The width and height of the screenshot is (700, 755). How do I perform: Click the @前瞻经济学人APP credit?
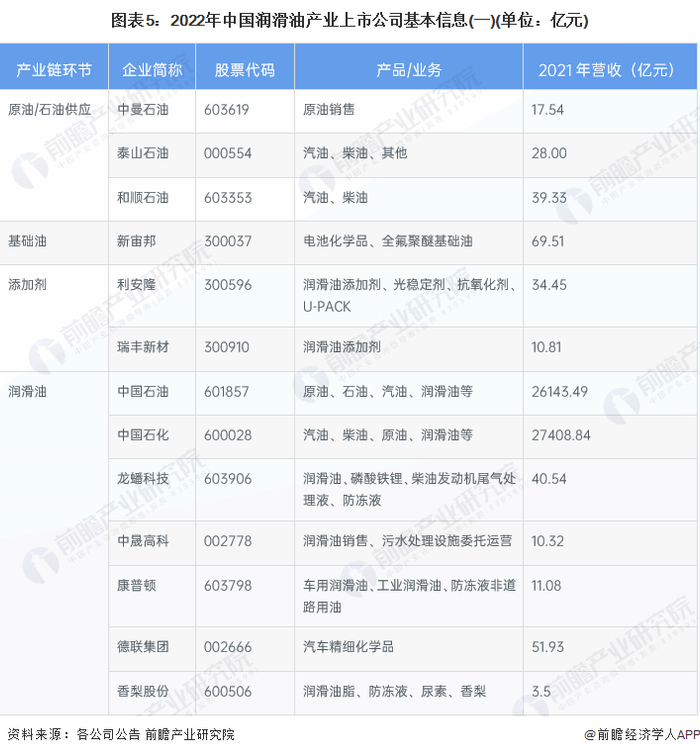641,735
